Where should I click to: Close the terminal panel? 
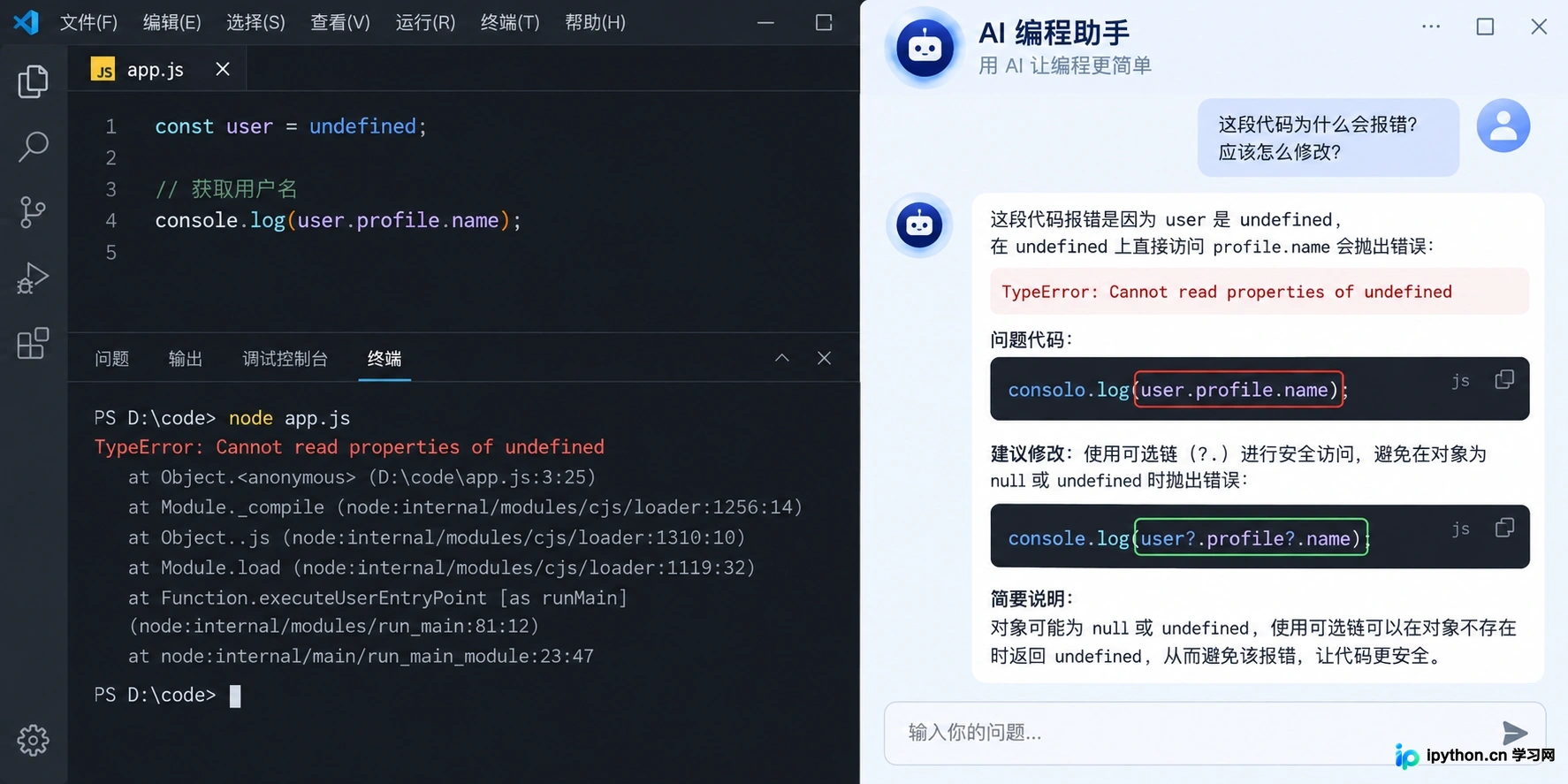click(824, 358)
